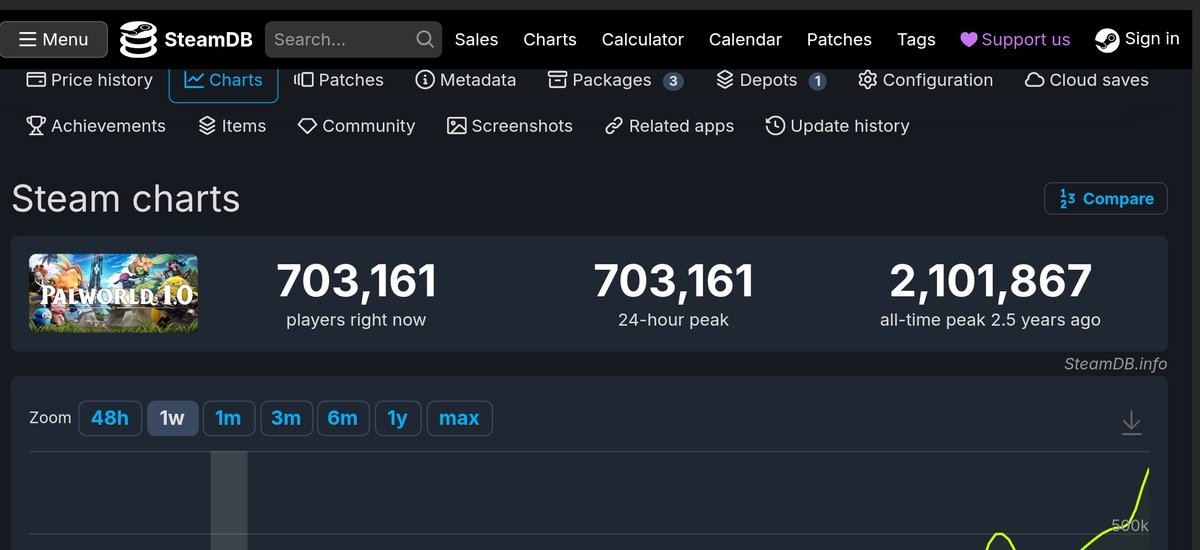Open Patches in top navigation
This screenshot has height=550, width=1200.
(x=839, y=40)
